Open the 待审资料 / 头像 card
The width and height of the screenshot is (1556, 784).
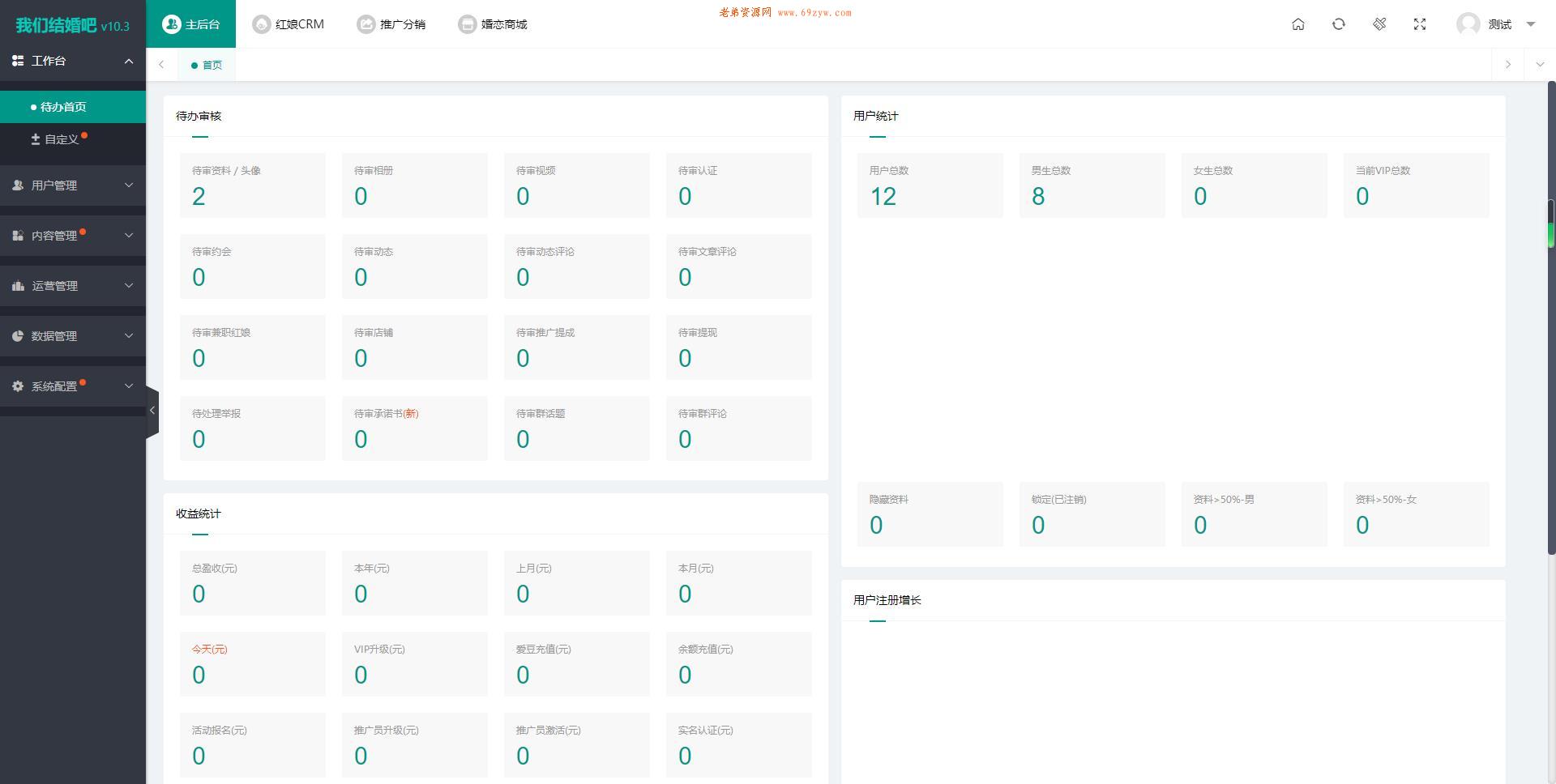tap(253, 185)
